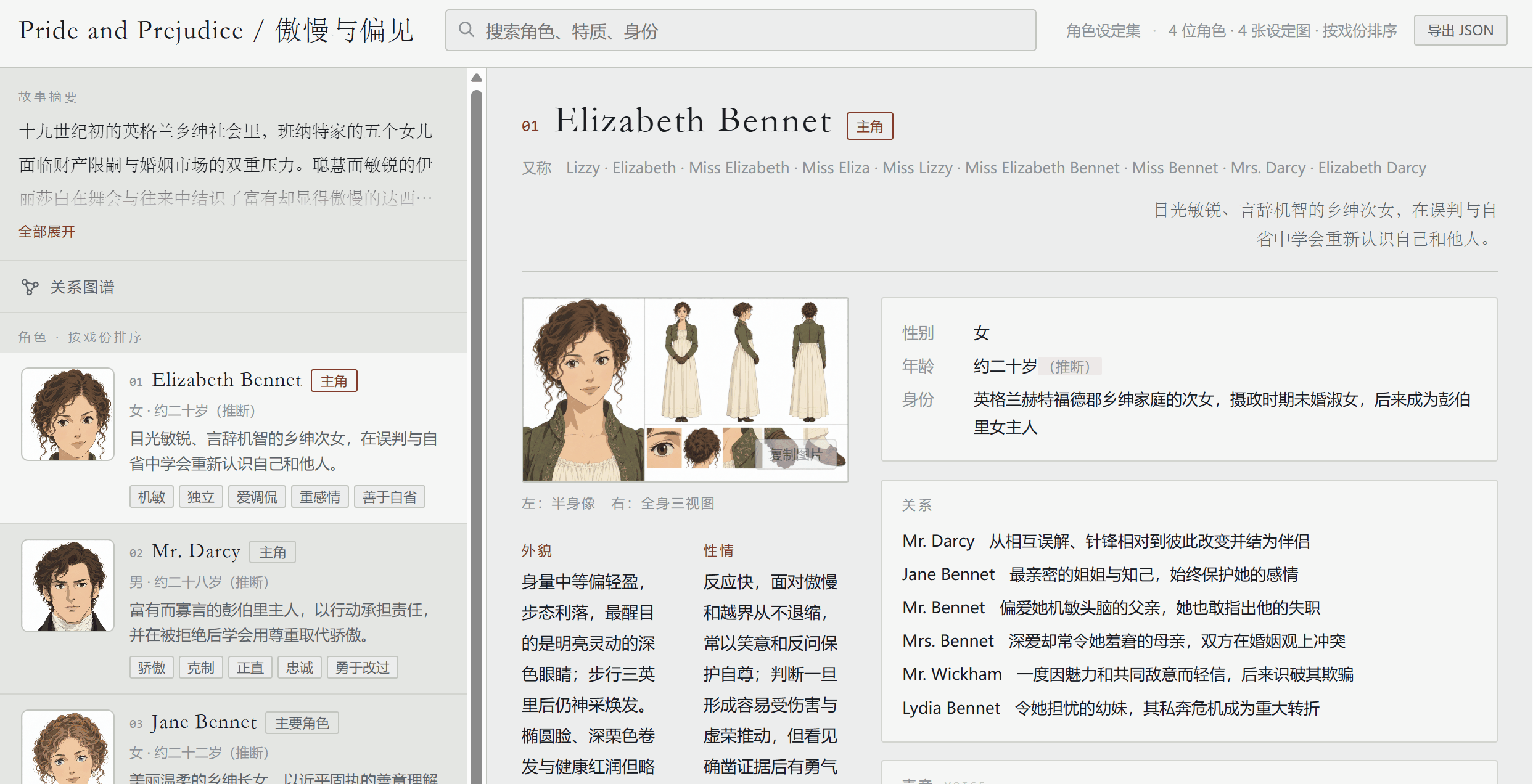Click the 关系图谱 graph icon
This screenshot has width=1533, height=784.
pyautogui.click(x=30, y=287)
